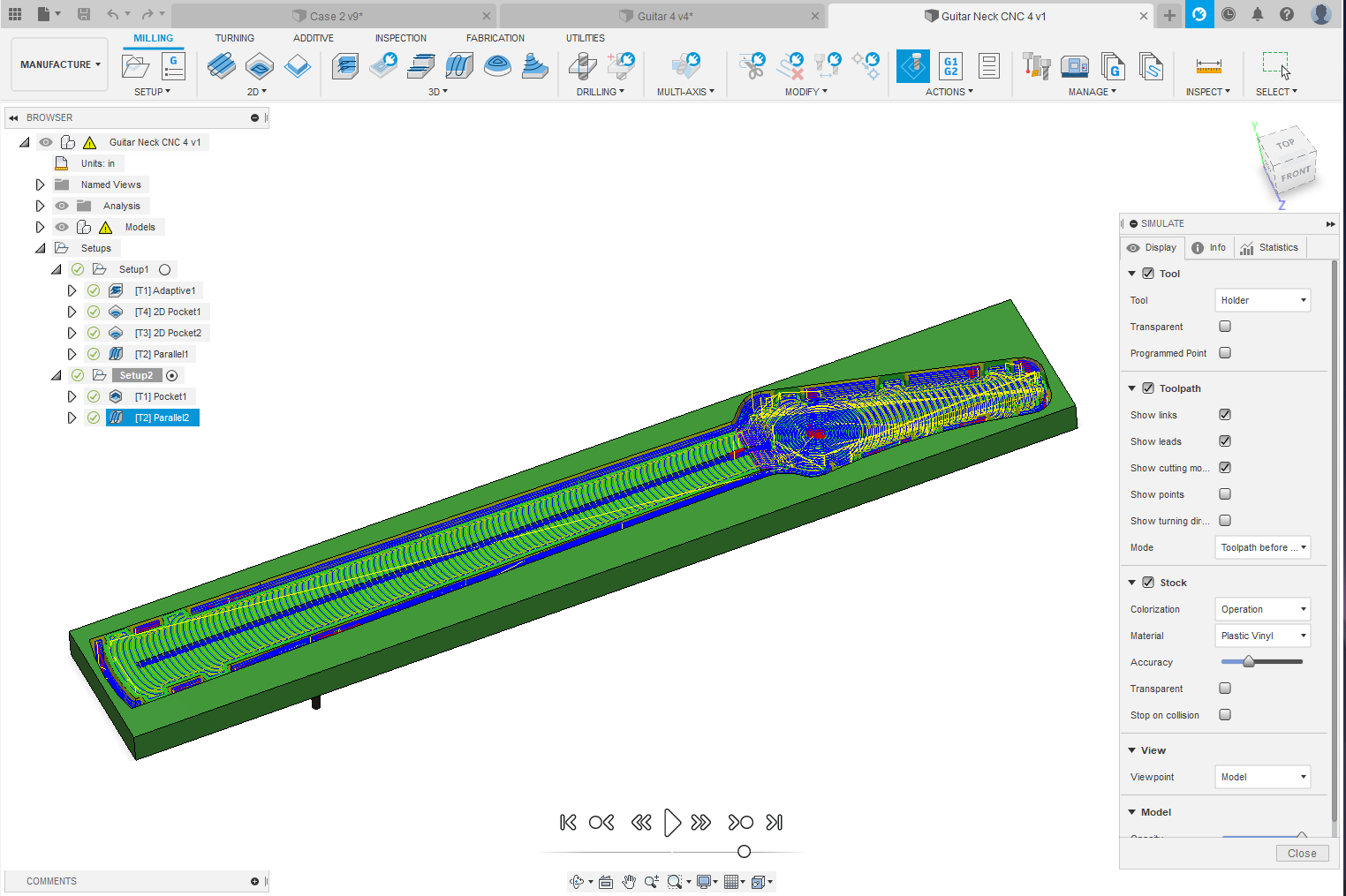
Task: Uncheck the Show links checkbox
Action: [x=1225, y=415]
